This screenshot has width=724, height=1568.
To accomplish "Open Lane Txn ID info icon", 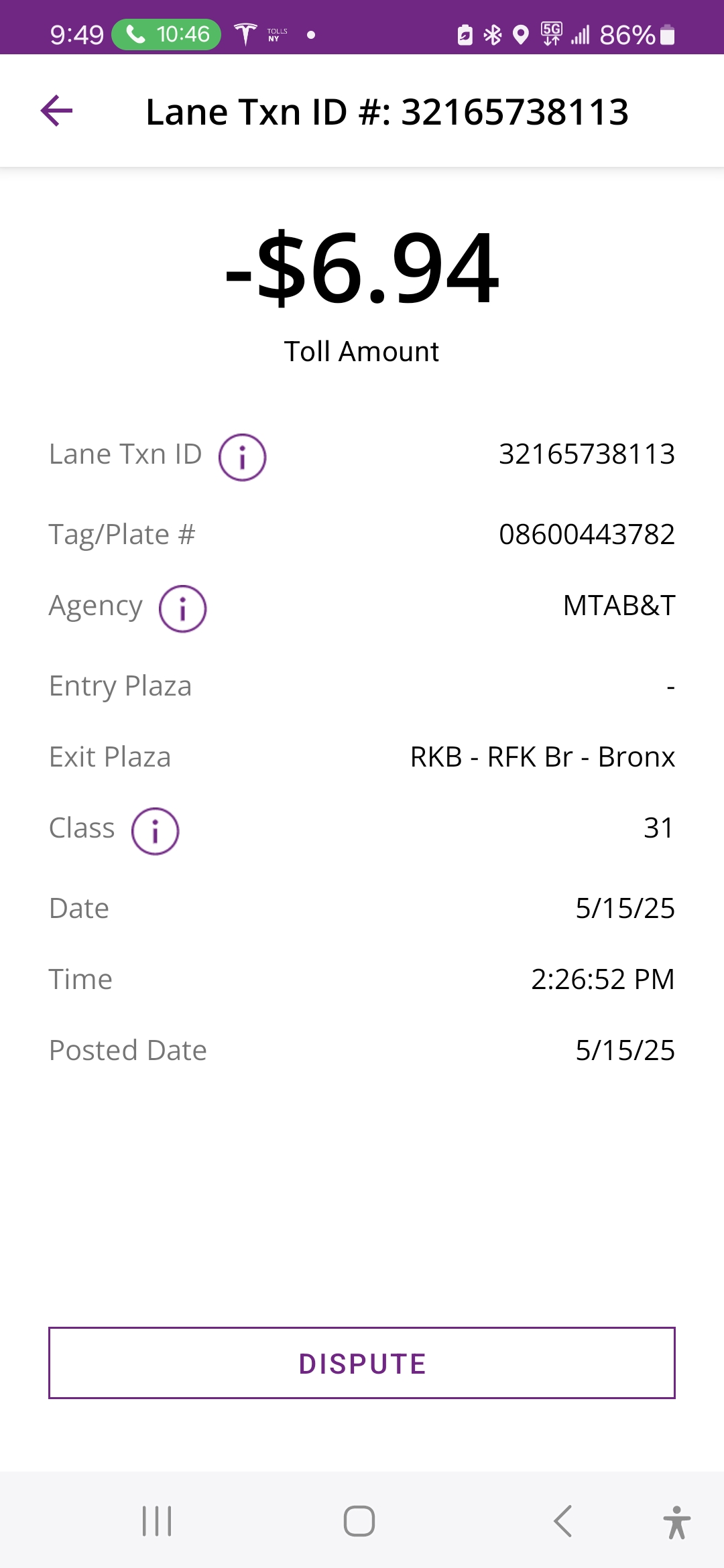I will coord(242,457).
